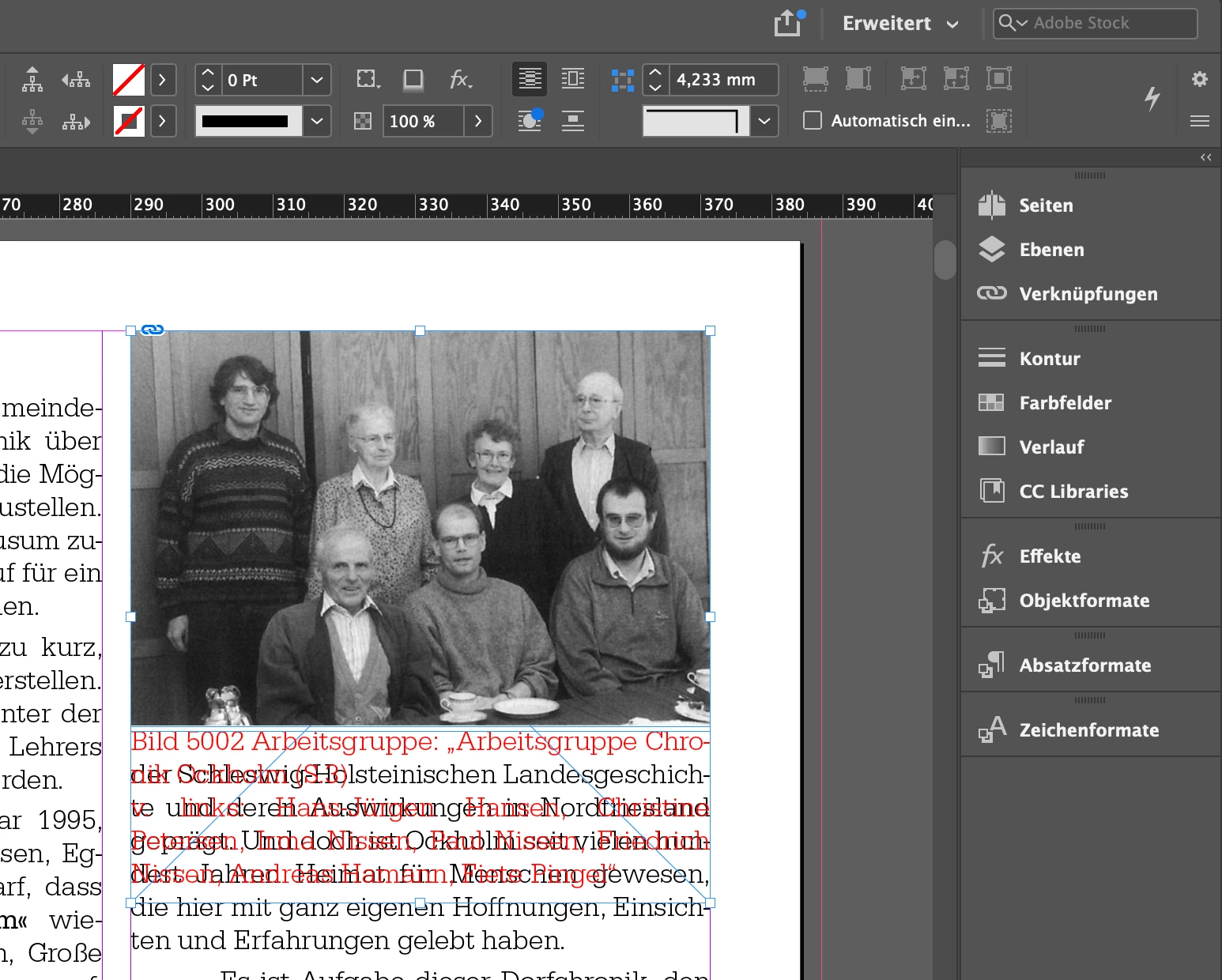
Task: Click the black stroke type preview
Action: [x=248, y=121]
